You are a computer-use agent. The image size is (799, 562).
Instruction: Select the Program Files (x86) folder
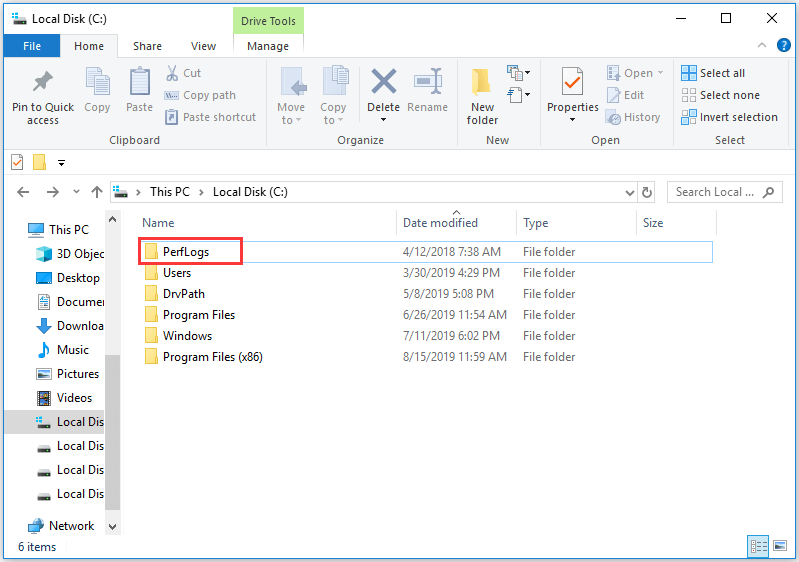212,357
